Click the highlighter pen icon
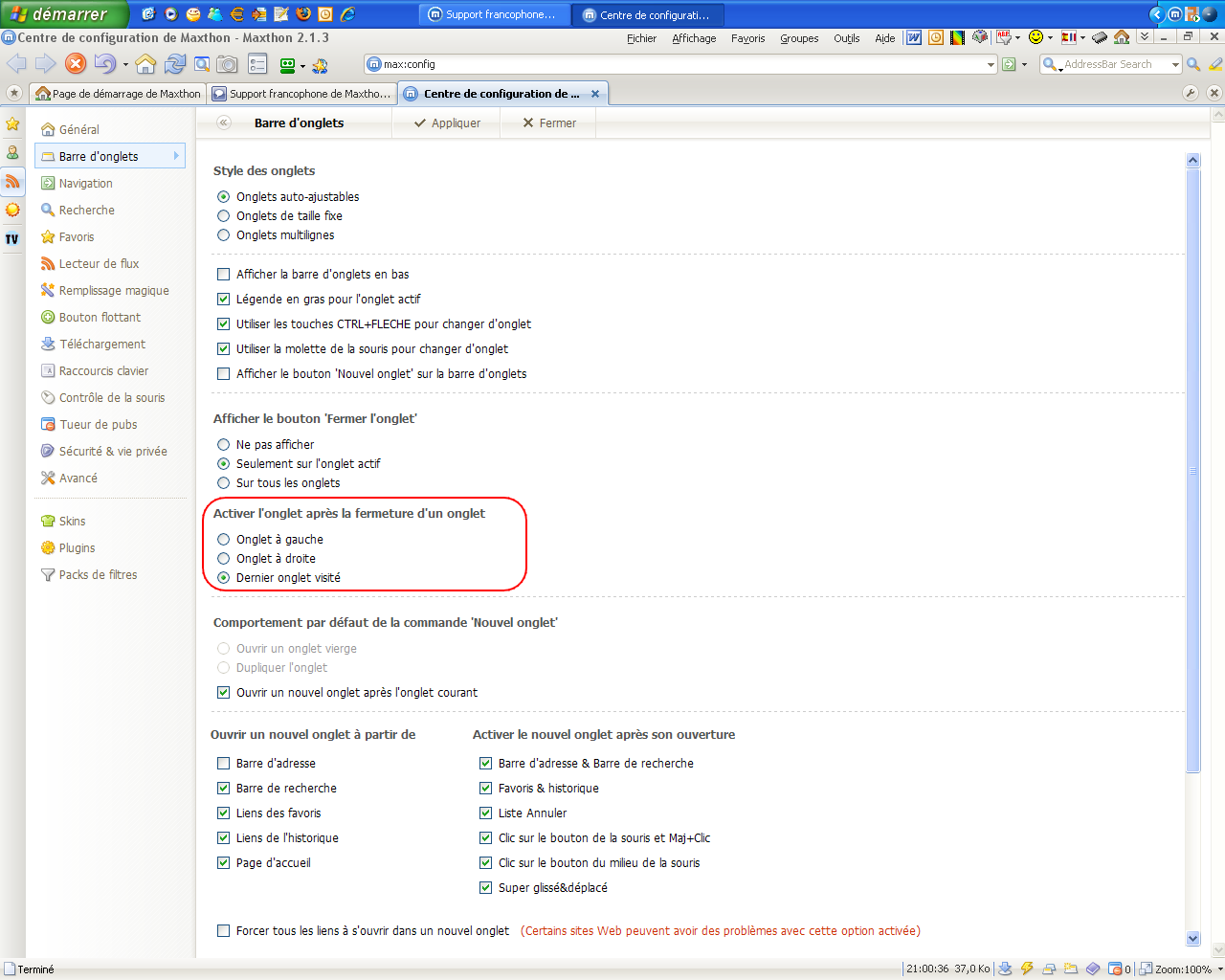 coord(1215,64)
